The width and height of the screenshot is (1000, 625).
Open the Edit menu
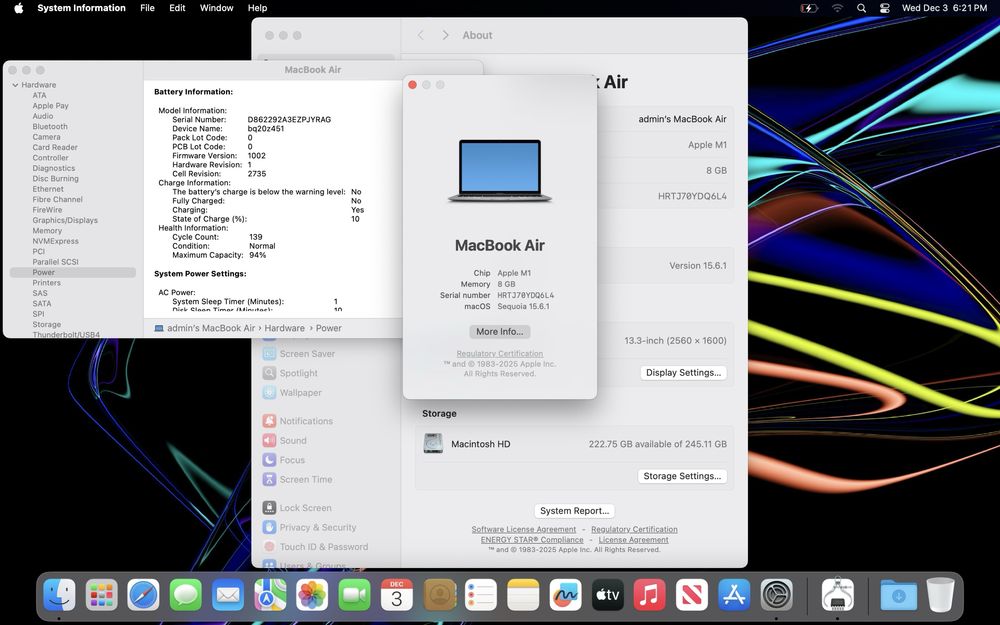pyautogui.click(x=177, y=8)
